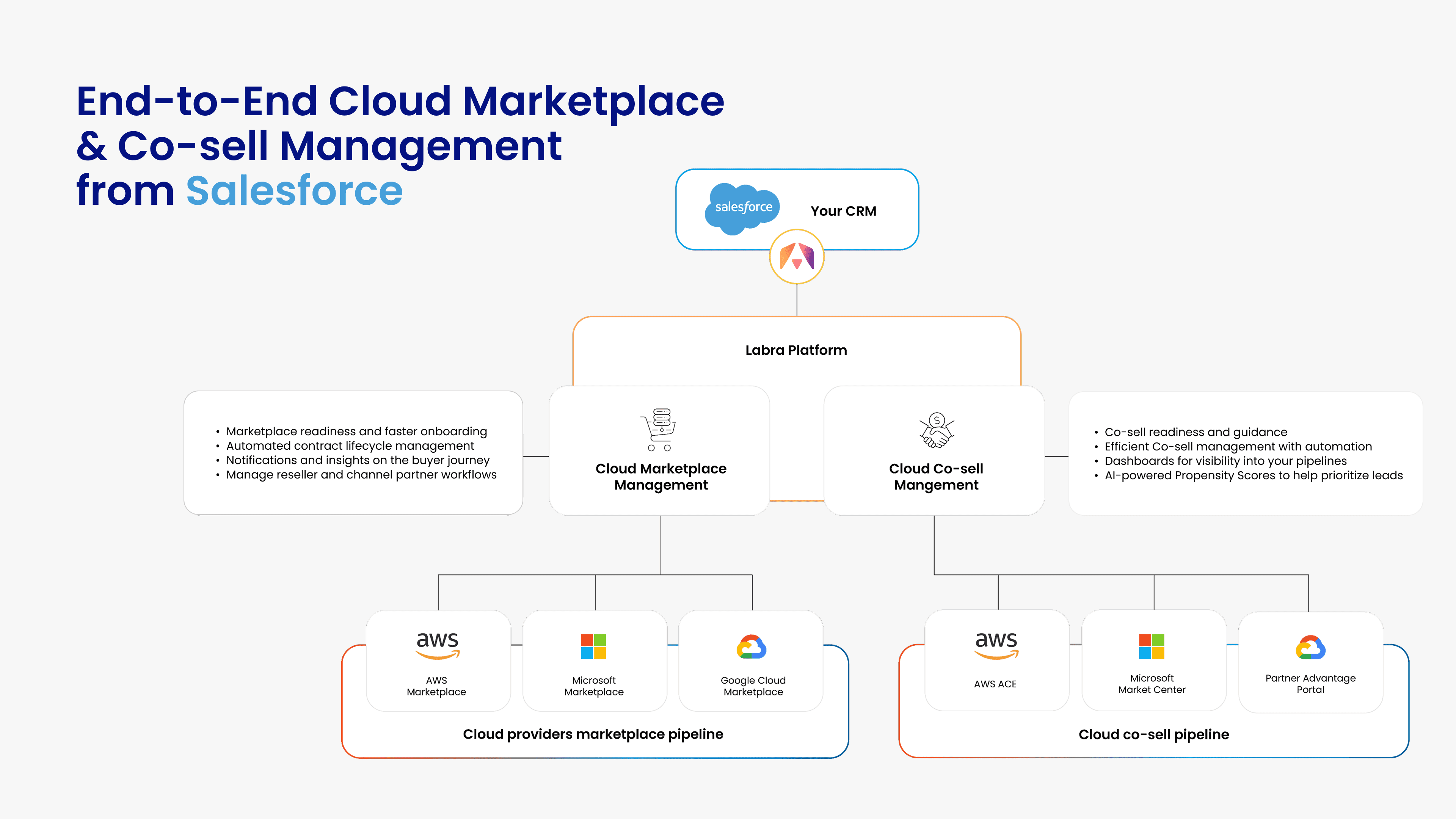Viewport: 1456px width, 819px height.
Task: Click the Labra triangular logo circle
Action: pos(796,257)
